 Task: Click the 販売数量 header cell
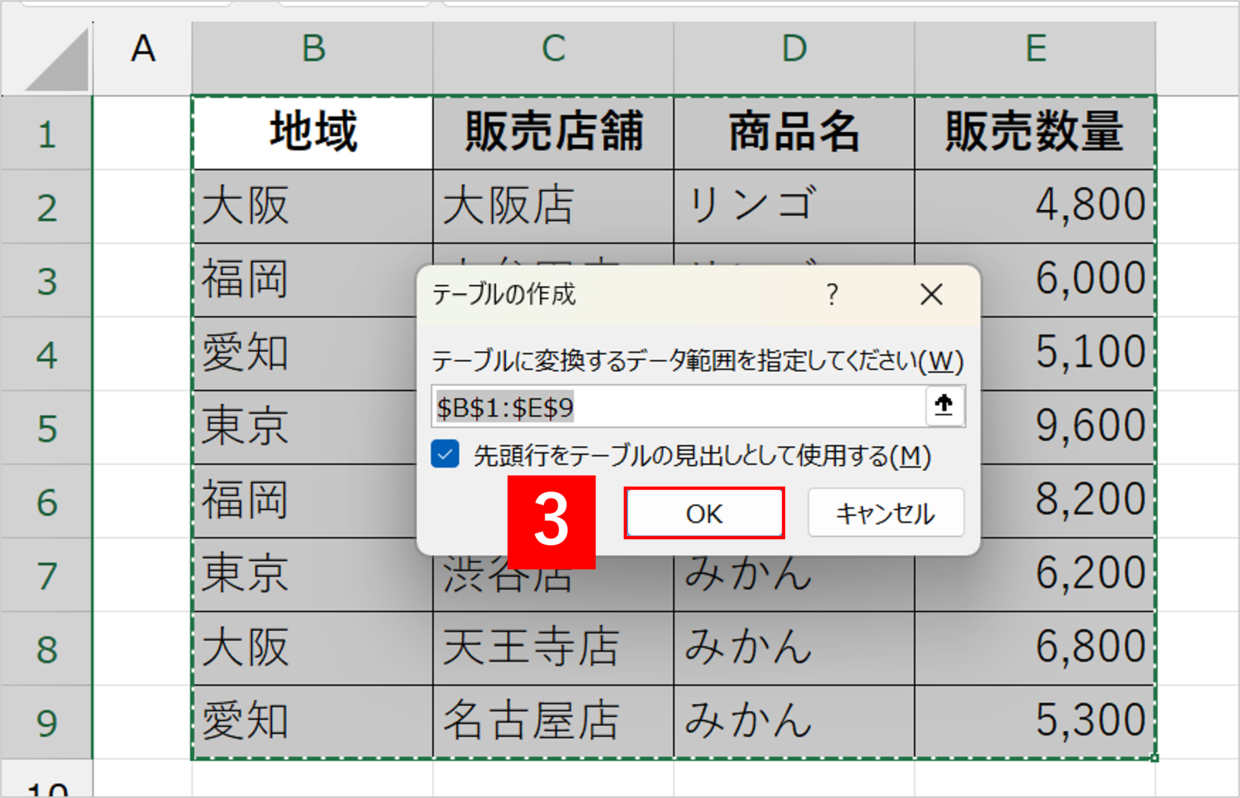click(x=1035, y=132)
